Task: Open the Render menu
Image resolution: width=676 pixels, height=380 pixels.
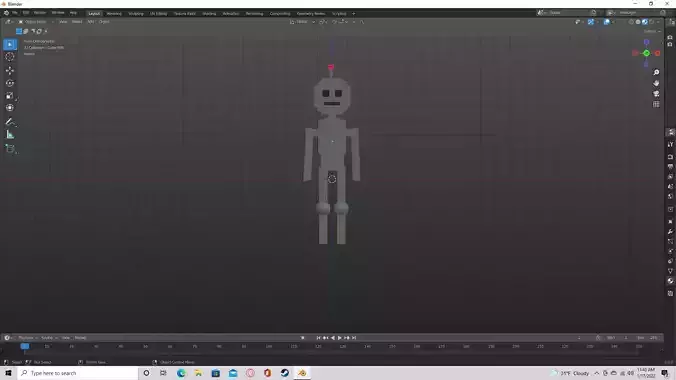Action: click(40, 13)
